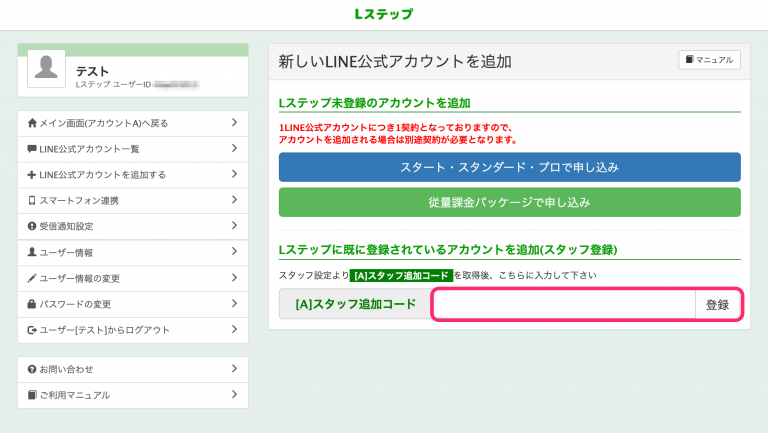
Task: Expand chevron on メイン画面(アカウントA)へ戻る row
Action: point(234,122)
